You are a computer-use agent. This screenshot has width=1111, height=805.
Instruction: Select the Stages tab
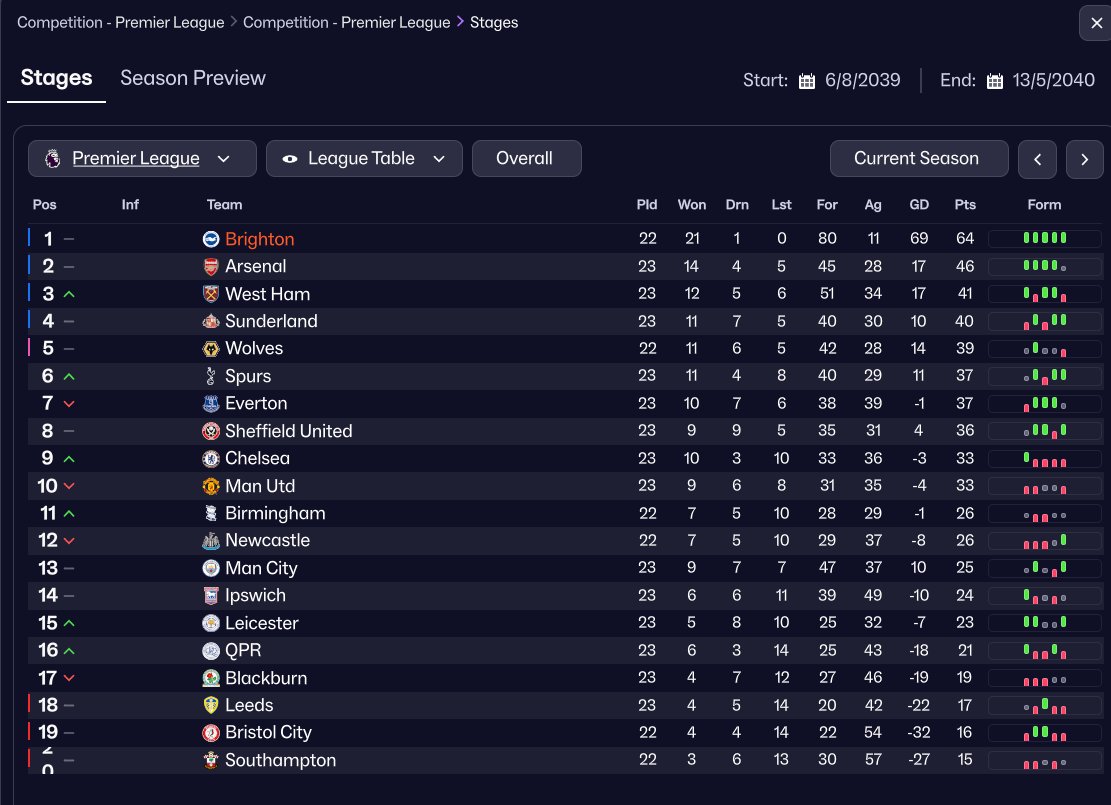click(x=56, y=78)
